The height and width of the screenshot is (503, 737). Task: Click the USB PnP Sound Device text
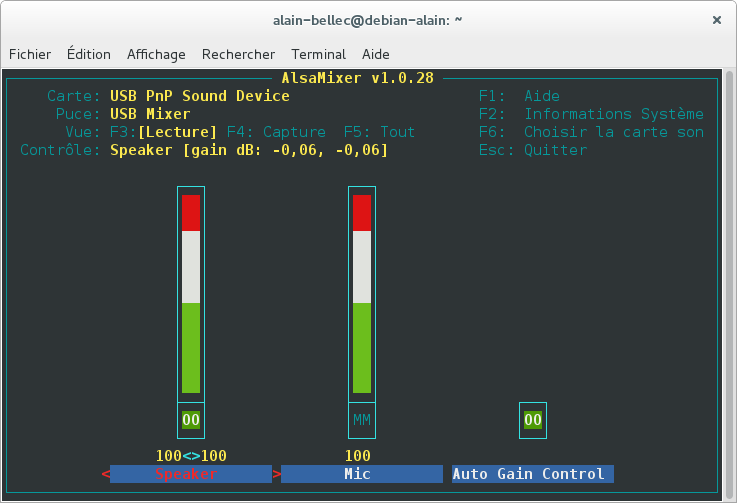tap(200, 96)
